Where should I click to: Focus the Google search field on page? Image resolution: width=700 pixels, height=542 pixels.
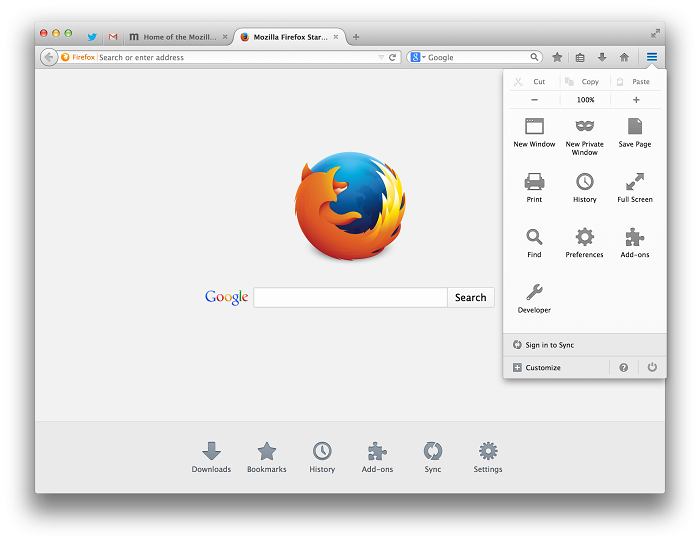(350, 297)
